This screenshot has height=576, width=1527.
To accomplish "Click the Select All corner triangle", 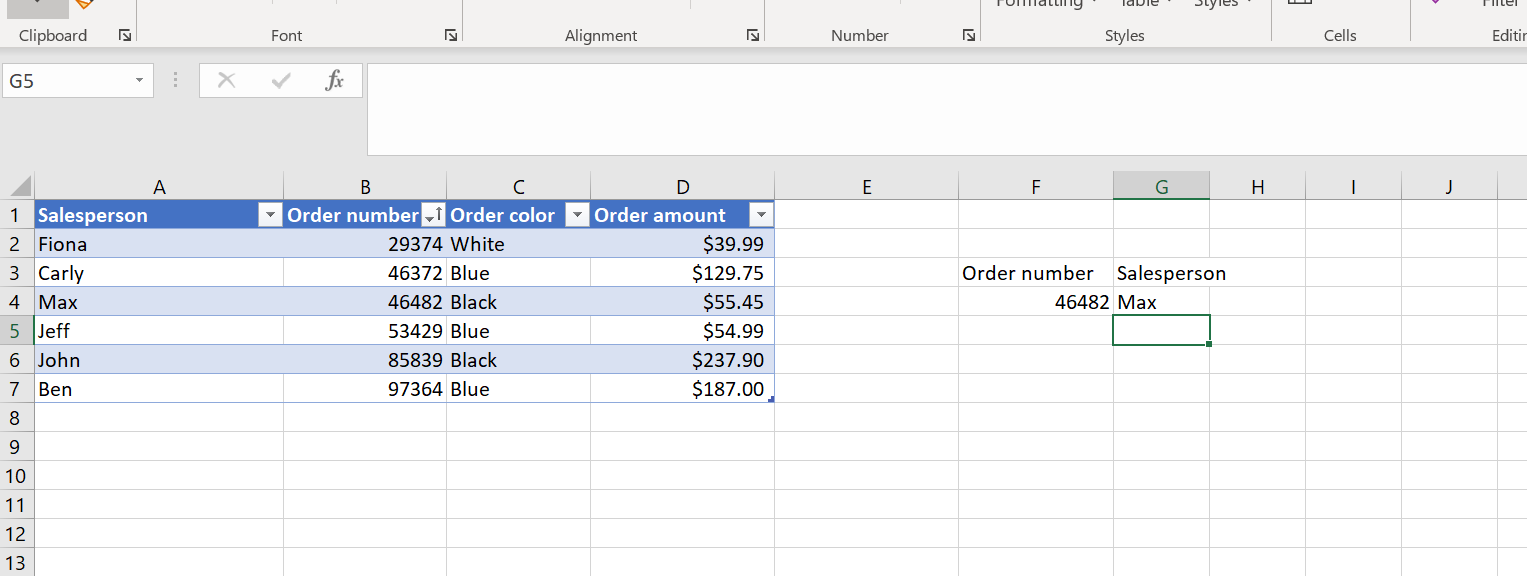I will point(20,187).
